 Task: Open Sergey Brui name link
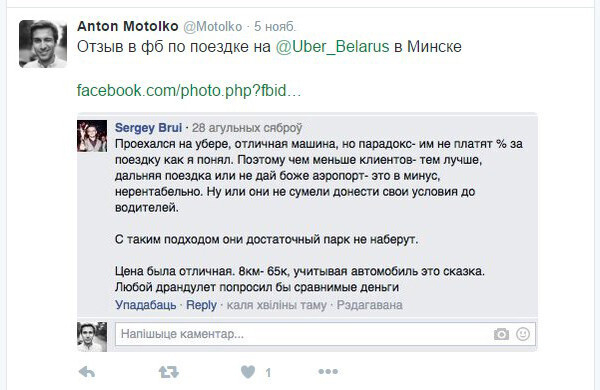(148, 127)
